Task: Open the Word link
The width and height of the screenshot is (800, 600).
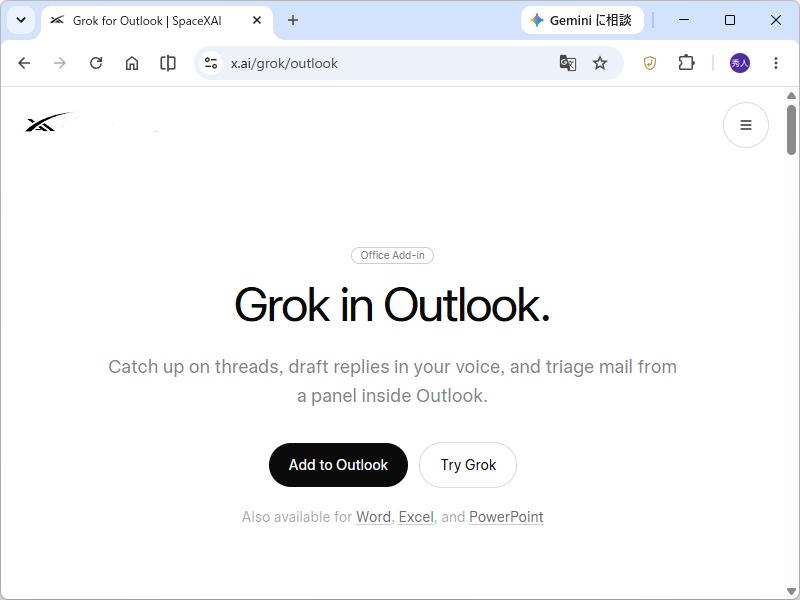Action: tap(373, 517)
